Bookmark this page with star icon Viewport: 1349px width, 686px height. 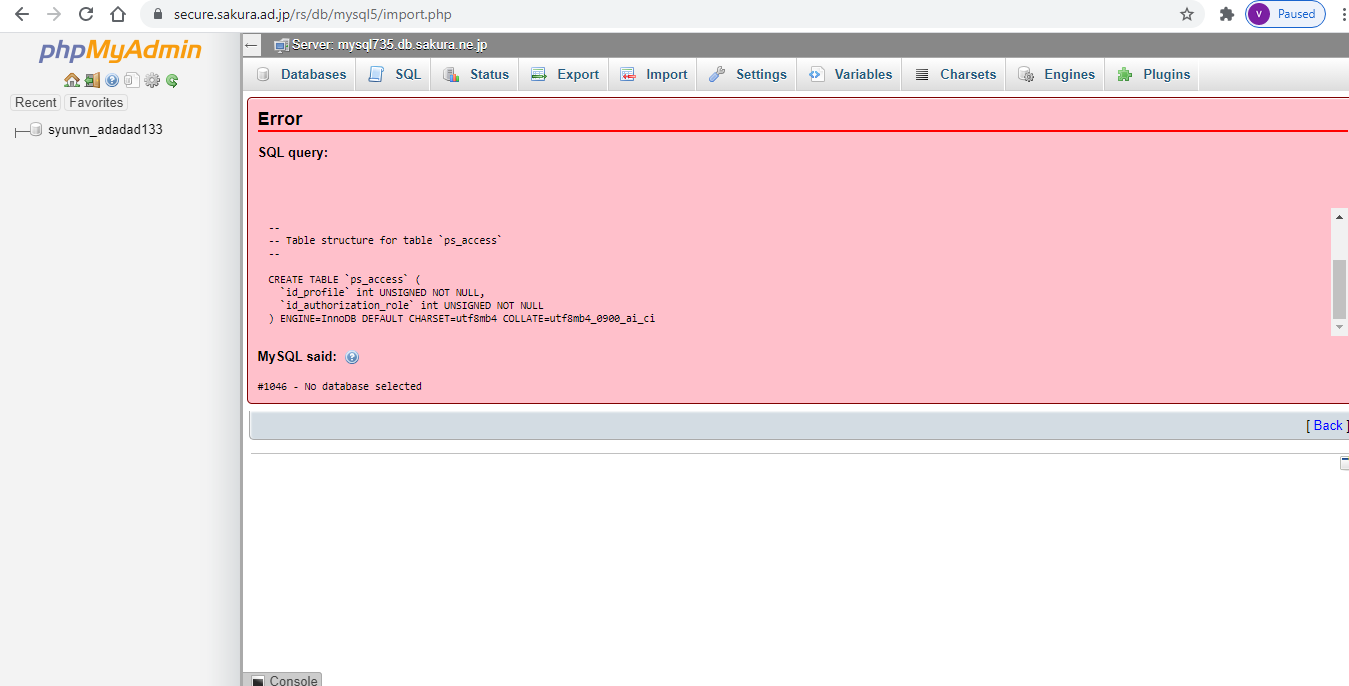(x=1187, y=14)
